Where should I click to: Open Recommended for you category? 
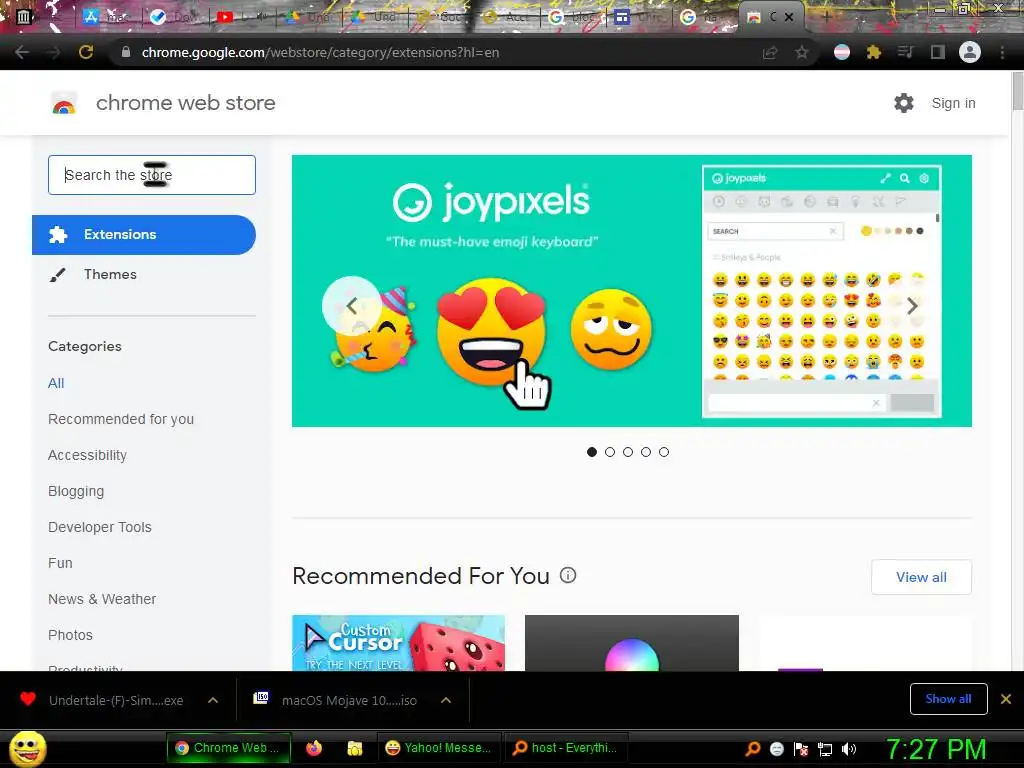point(121,419)
